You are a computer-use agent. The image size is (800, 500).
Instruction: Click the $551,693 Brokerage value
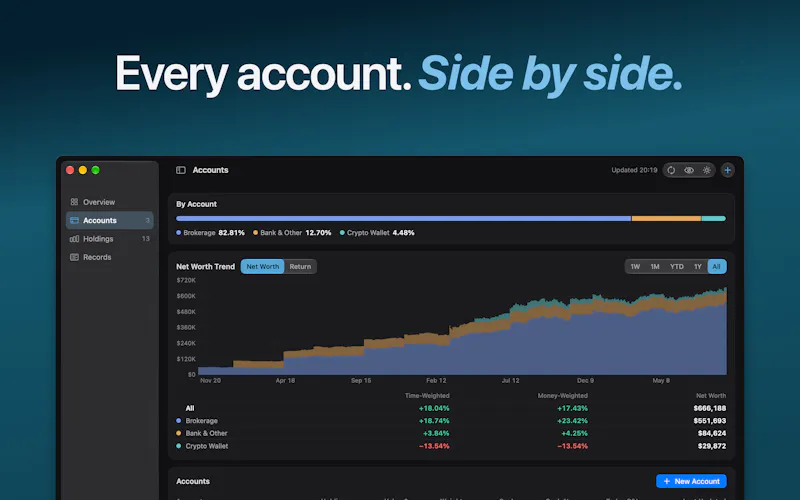tap(710, 421)
